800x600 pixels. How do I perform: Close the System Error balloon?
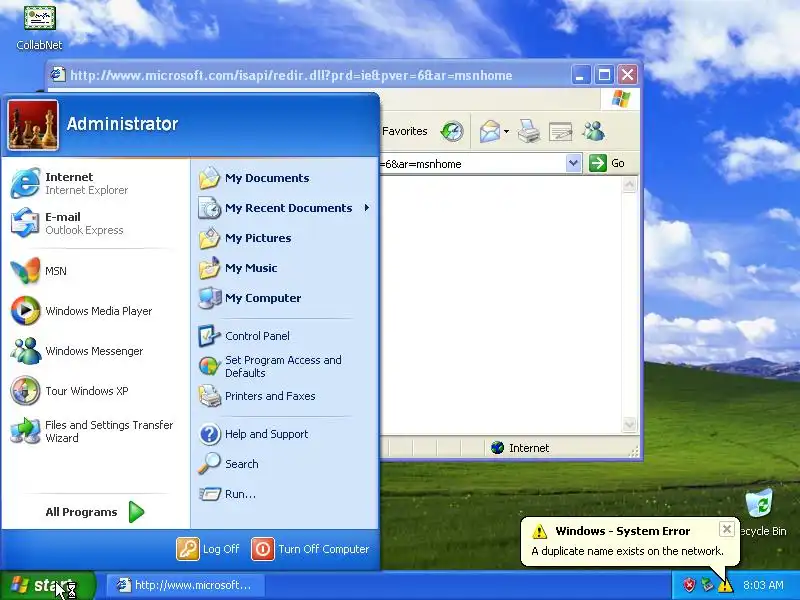tap(727, 529)
